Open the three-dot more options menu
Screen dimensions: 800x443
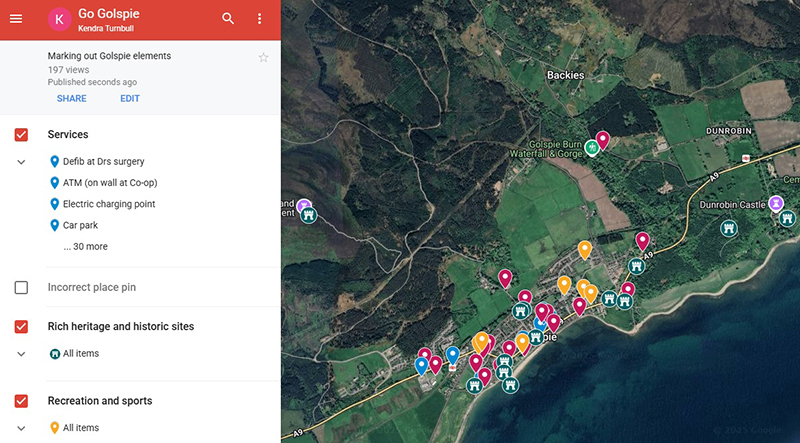(260, 19)
